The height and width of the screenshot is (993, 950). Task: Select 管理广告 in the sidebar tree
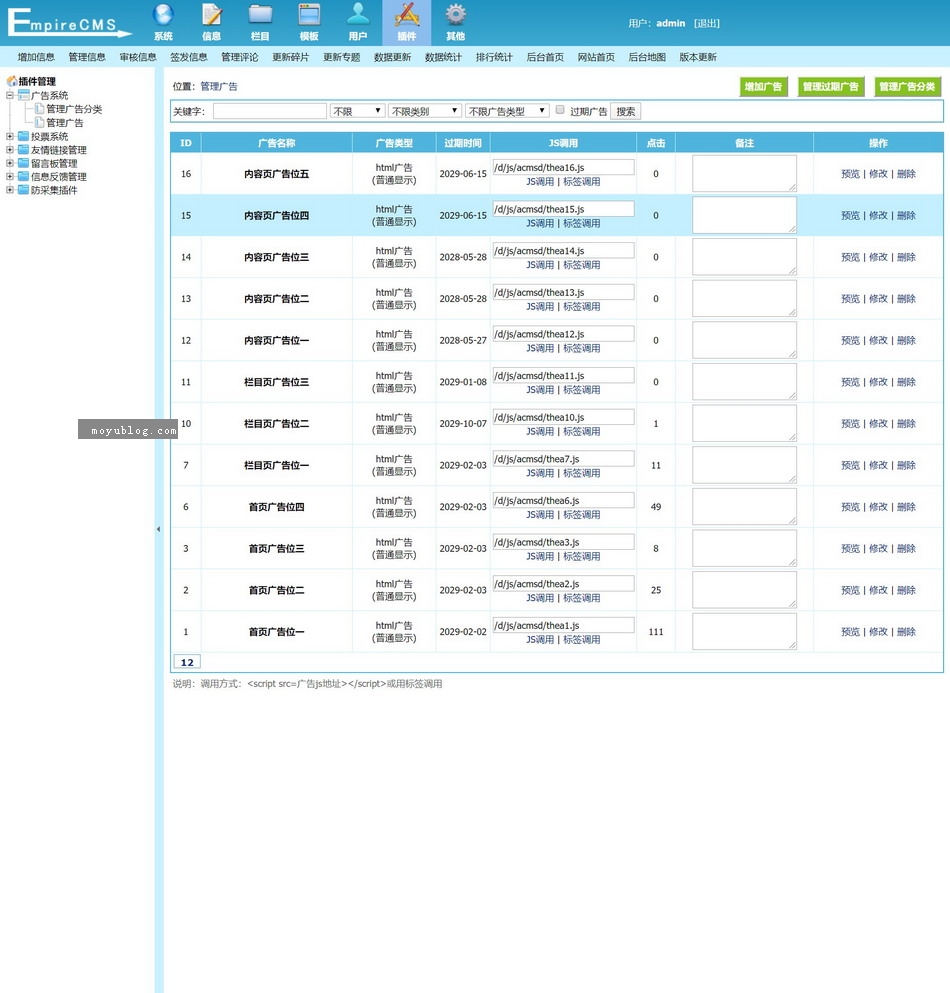(65, 123)
